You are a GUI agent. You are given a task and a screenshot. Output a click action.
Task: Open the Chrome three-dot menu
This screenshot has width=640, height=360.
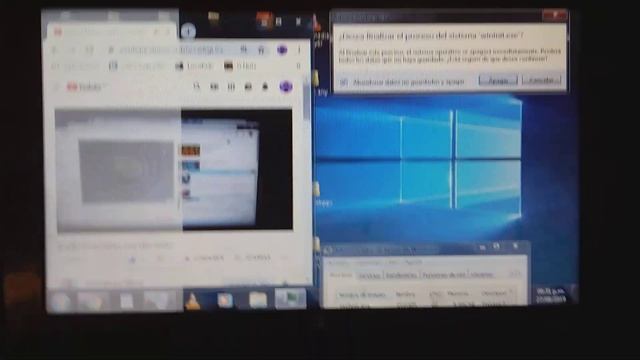[x=299, y=50]
